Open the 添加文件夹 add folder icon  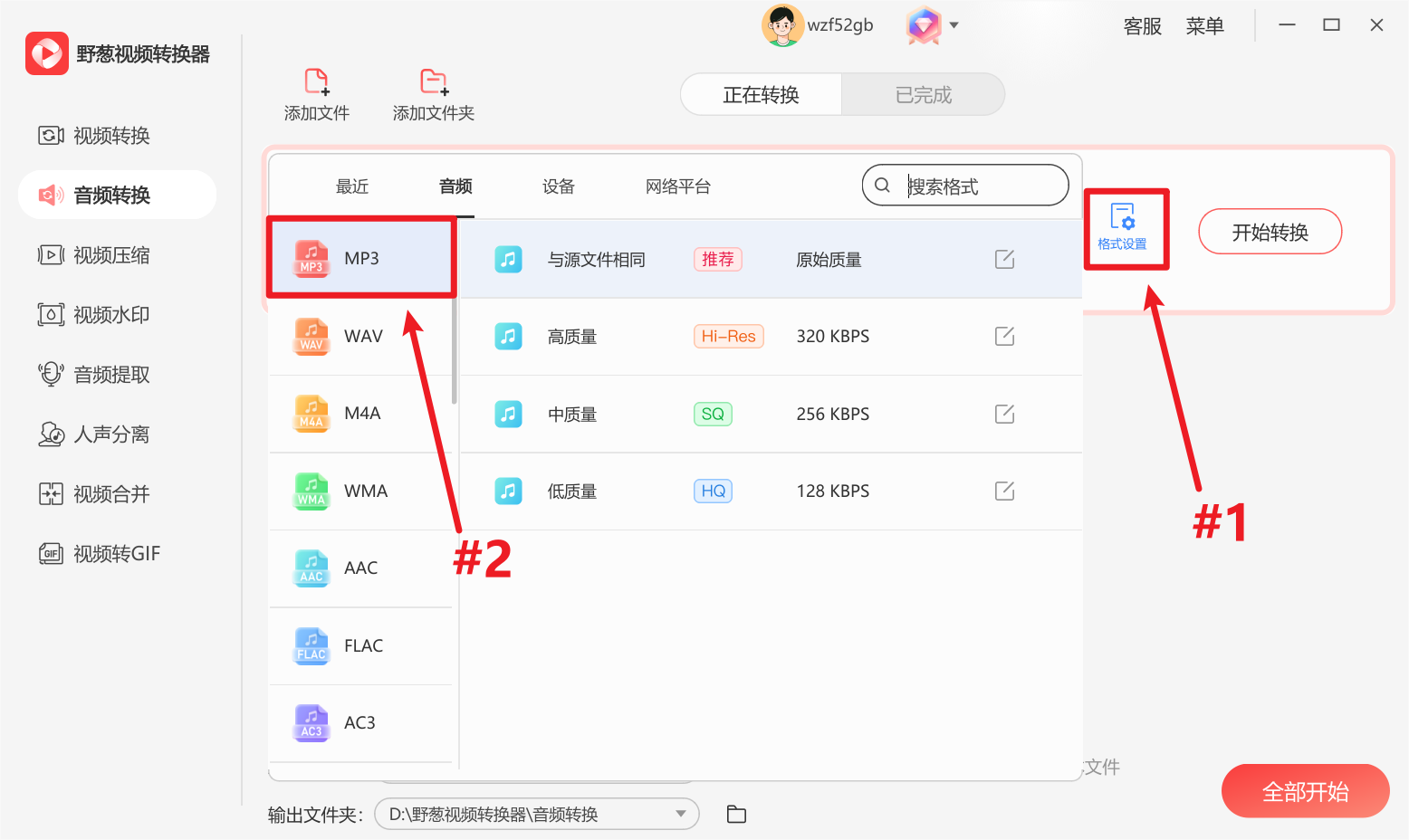pos(434,93)
